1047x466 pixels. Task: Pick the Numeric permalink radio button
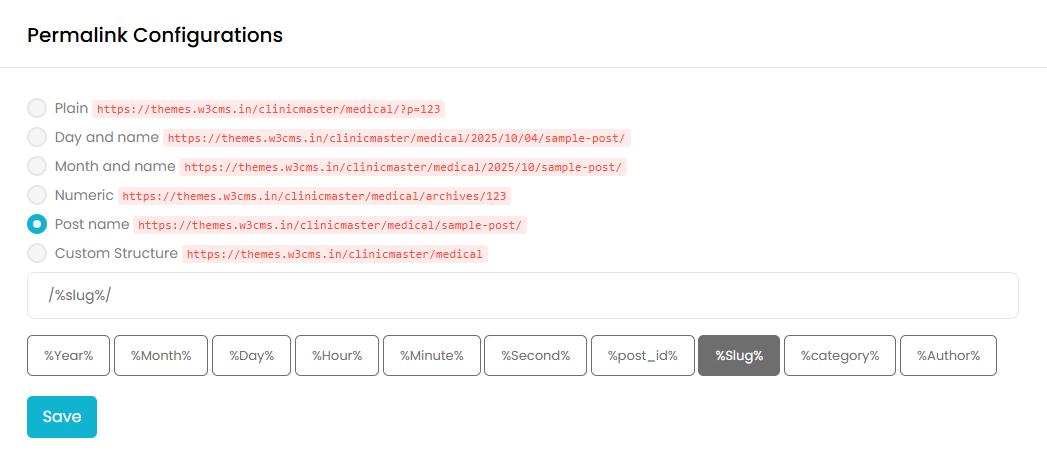(x=37, y=195)
